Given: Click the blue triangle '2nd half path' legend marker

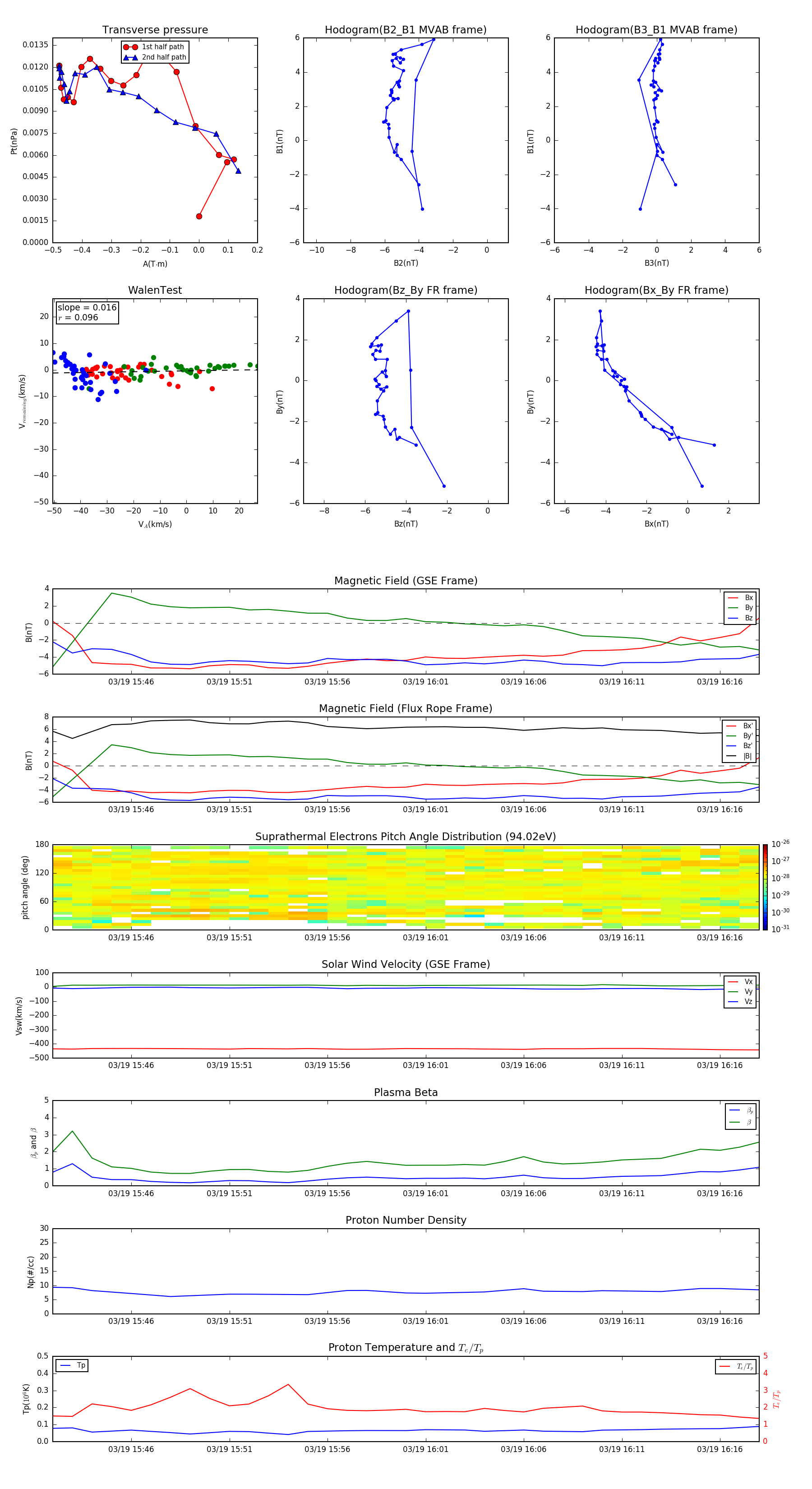Looking at the screenshot, I should pos(131,57).
